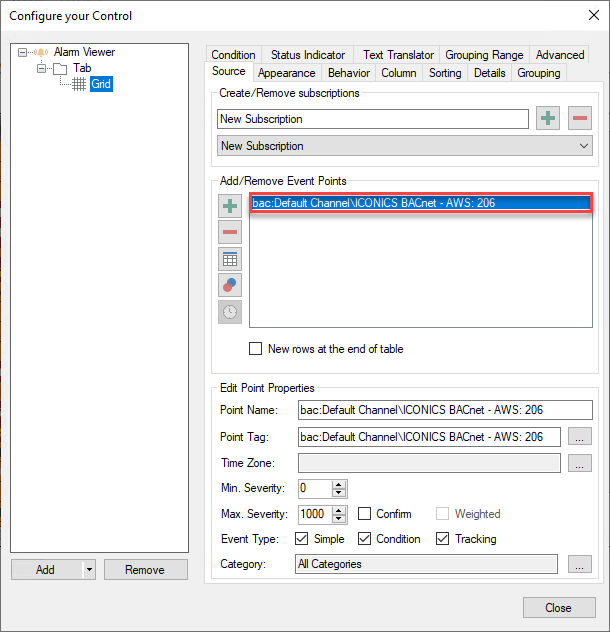
Task: Uncheck the Tracking event type
Action: point(442,538)
